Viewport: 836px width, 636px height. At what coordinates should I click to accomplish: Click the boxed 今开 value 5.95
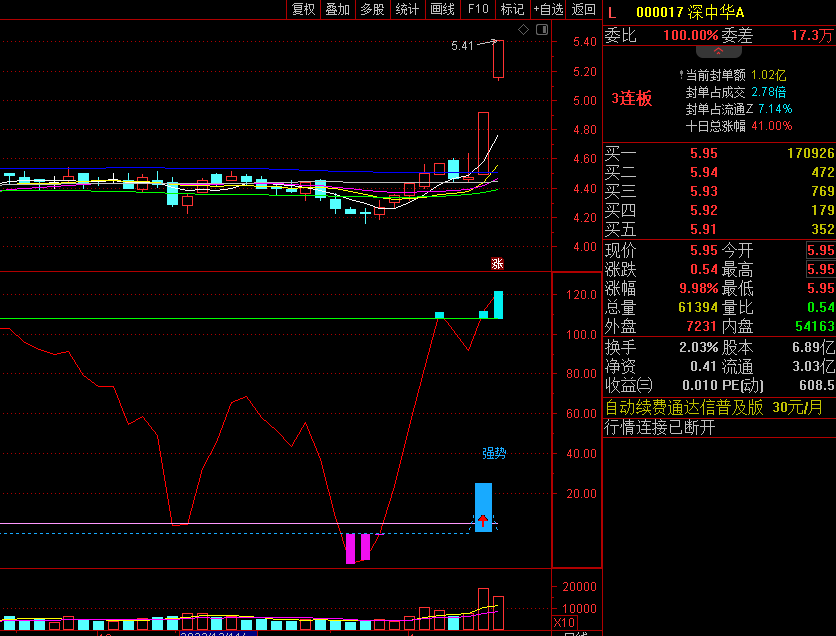(821, 251)
